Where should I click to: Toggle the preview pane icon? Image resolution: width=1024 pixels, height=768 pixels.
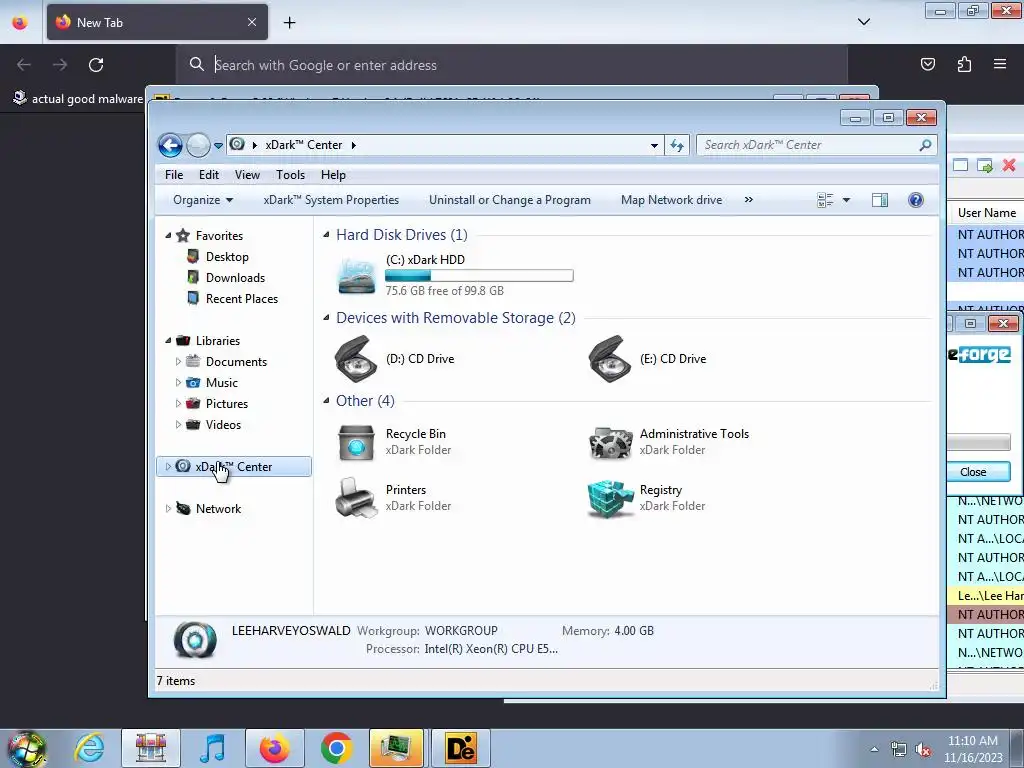(880, 200)
